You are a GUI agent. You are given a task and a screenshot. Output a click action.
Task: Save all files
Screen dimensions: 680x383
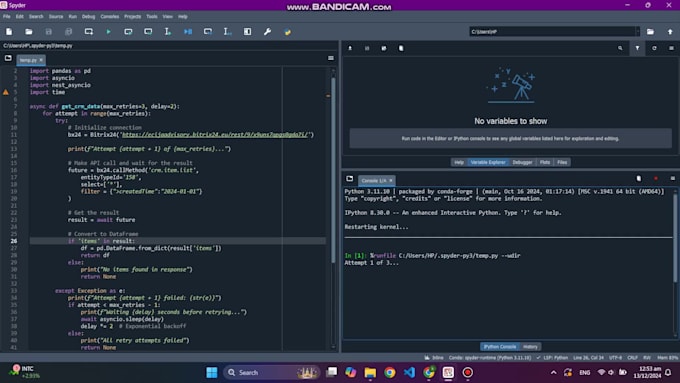click(x=69, y=32)
